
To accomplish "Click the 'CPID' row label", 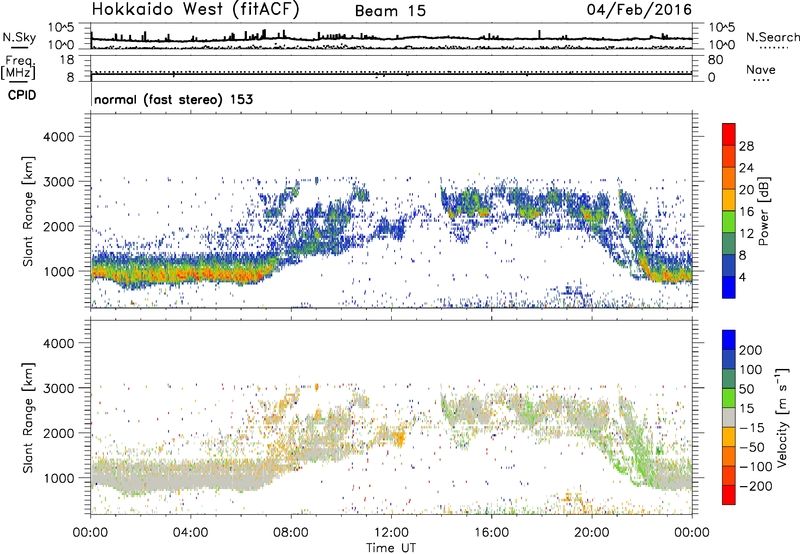I will coord(22,95).
